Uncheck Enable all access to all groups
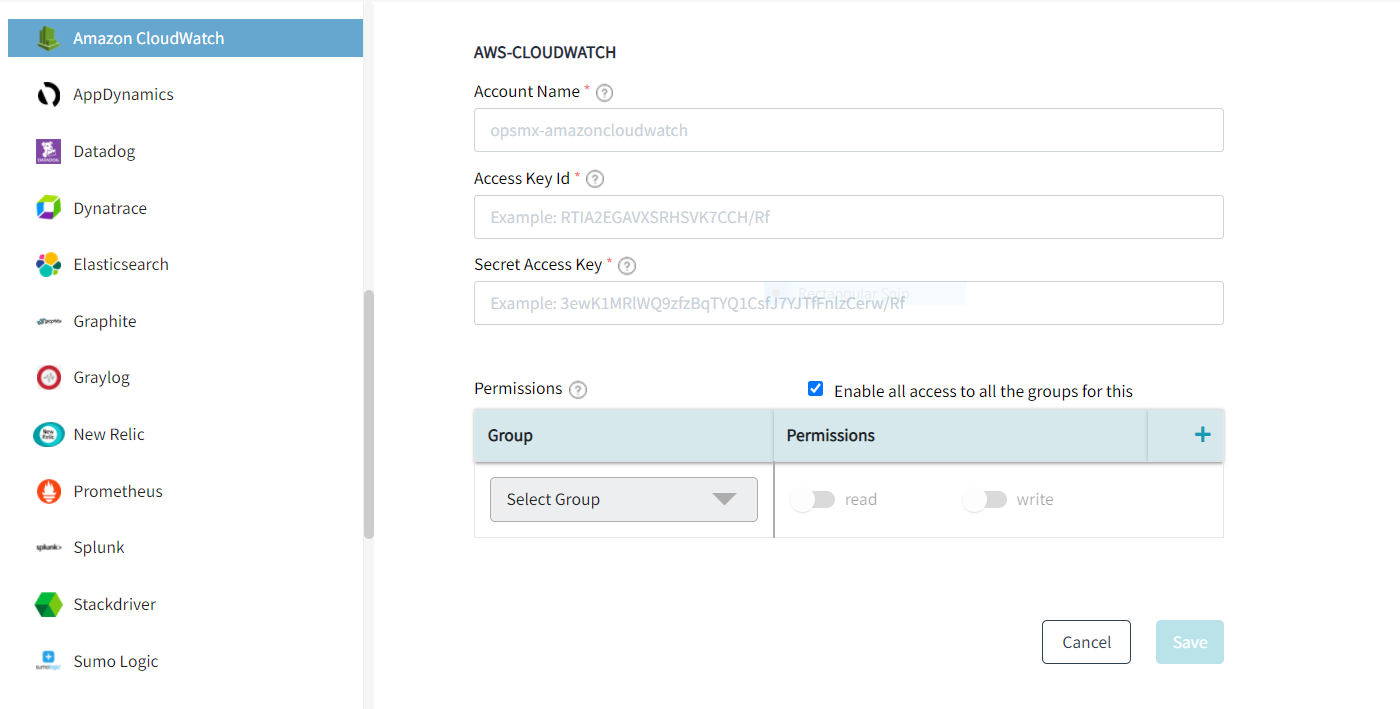The height and width of the screenshot is (709, 1400). [816, 388]
